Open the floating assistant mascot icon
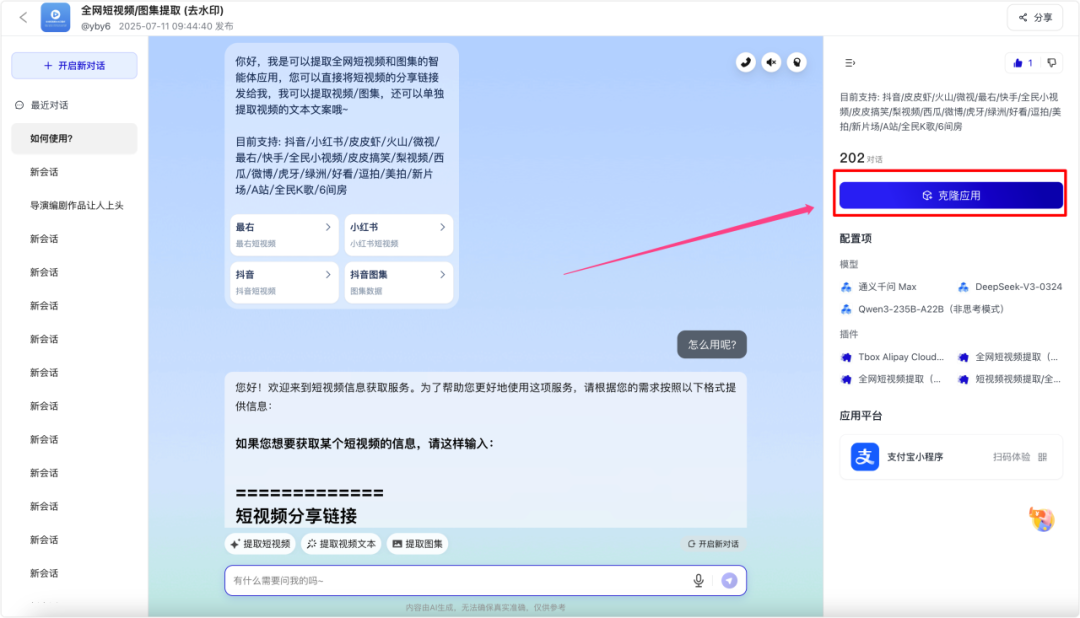This screenshot has height=618, width=1080. click(x=1041, y=519)
